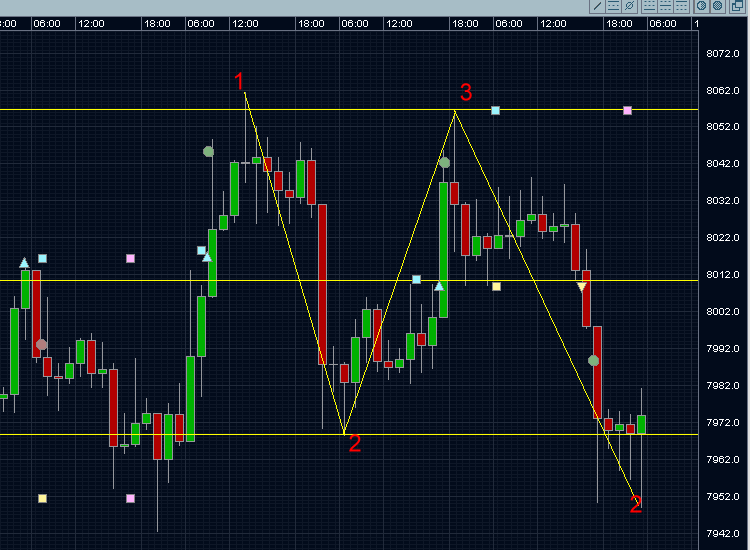
Task: Click the lowest pink square marker on the chart
Action: [130, 498]
